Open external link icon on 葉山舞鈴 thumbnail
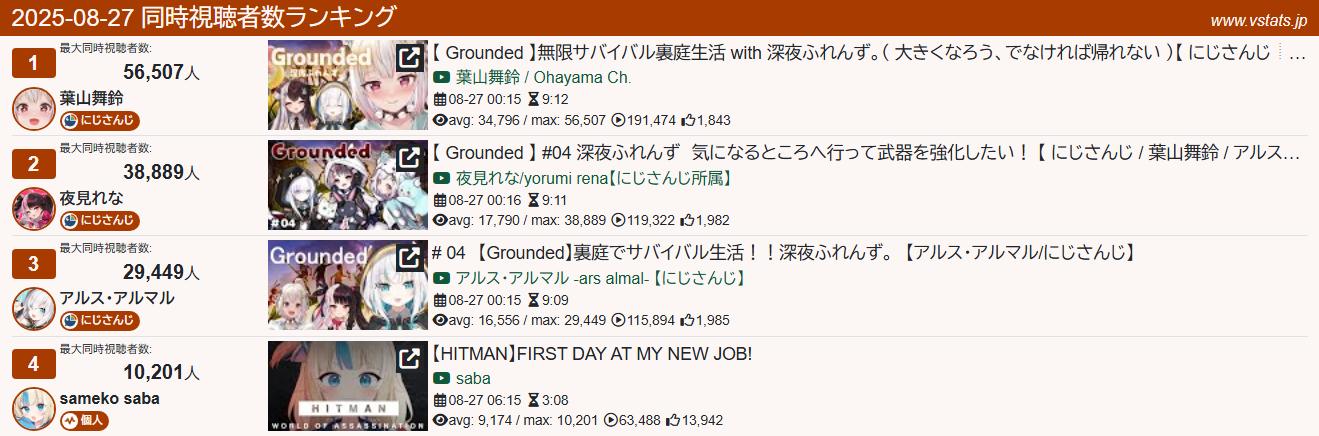The image size is (1319, 436). [409, 57]
